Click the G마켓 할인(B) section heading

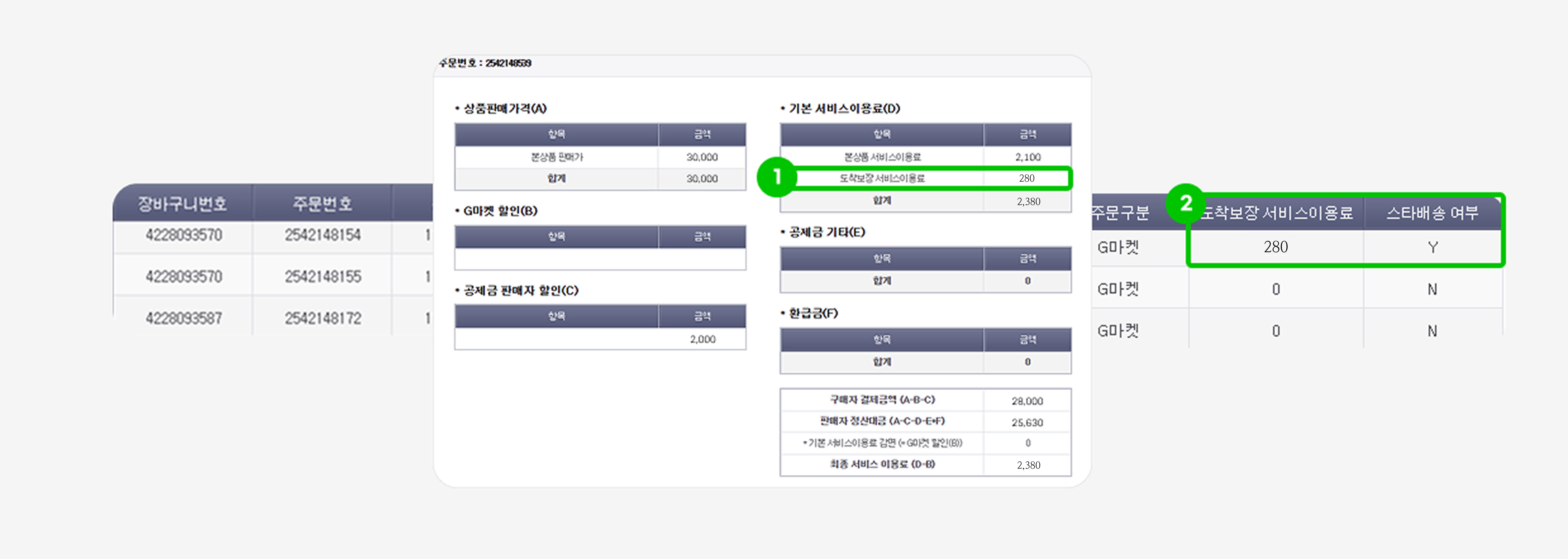pos(500,211)
